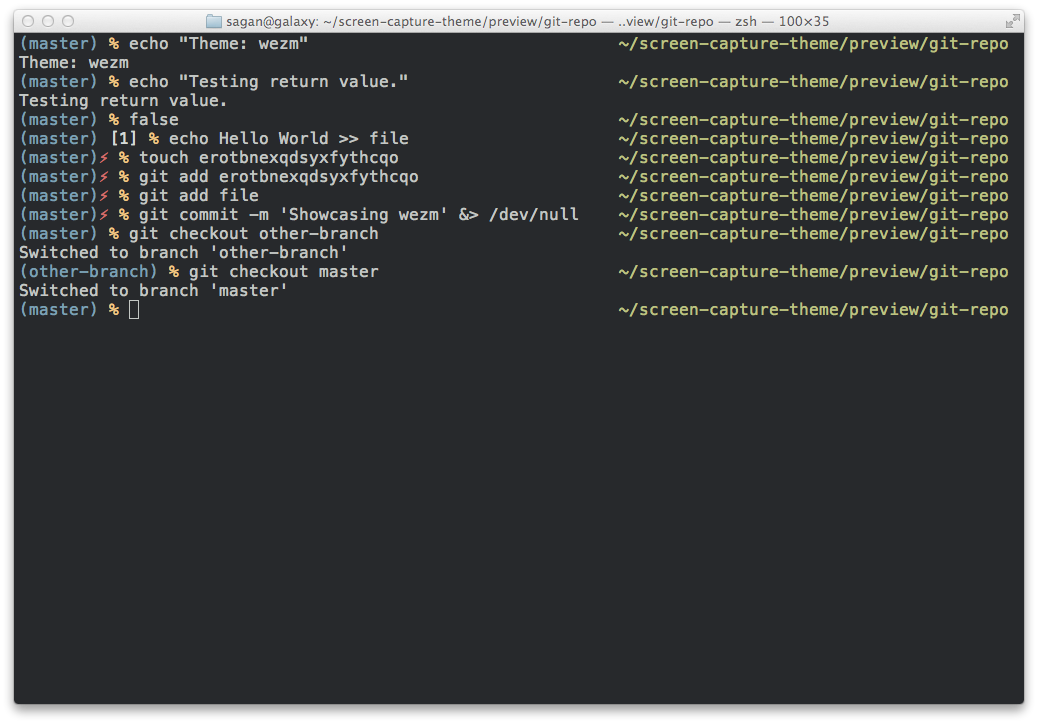Click the zoom window button
The width and height of the screenshot is (1038, 724).
(68, 21)
